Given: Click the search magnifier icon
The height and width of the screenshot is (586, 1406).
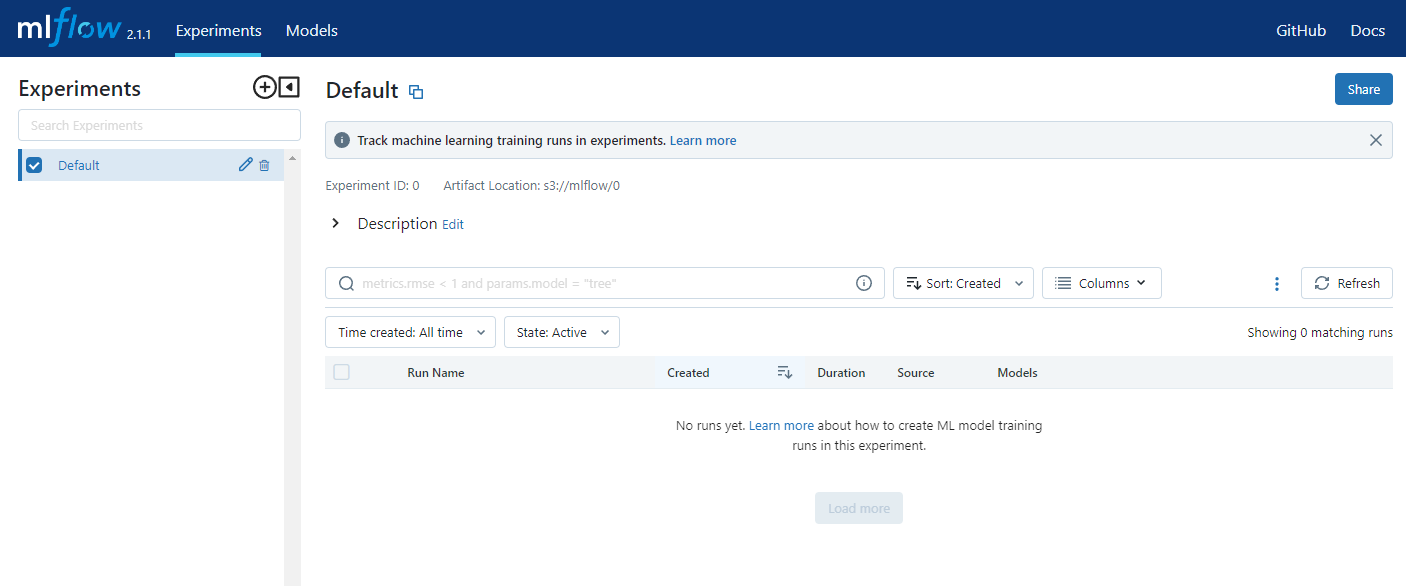Looking at the screenshot, I should click(347, 283).
